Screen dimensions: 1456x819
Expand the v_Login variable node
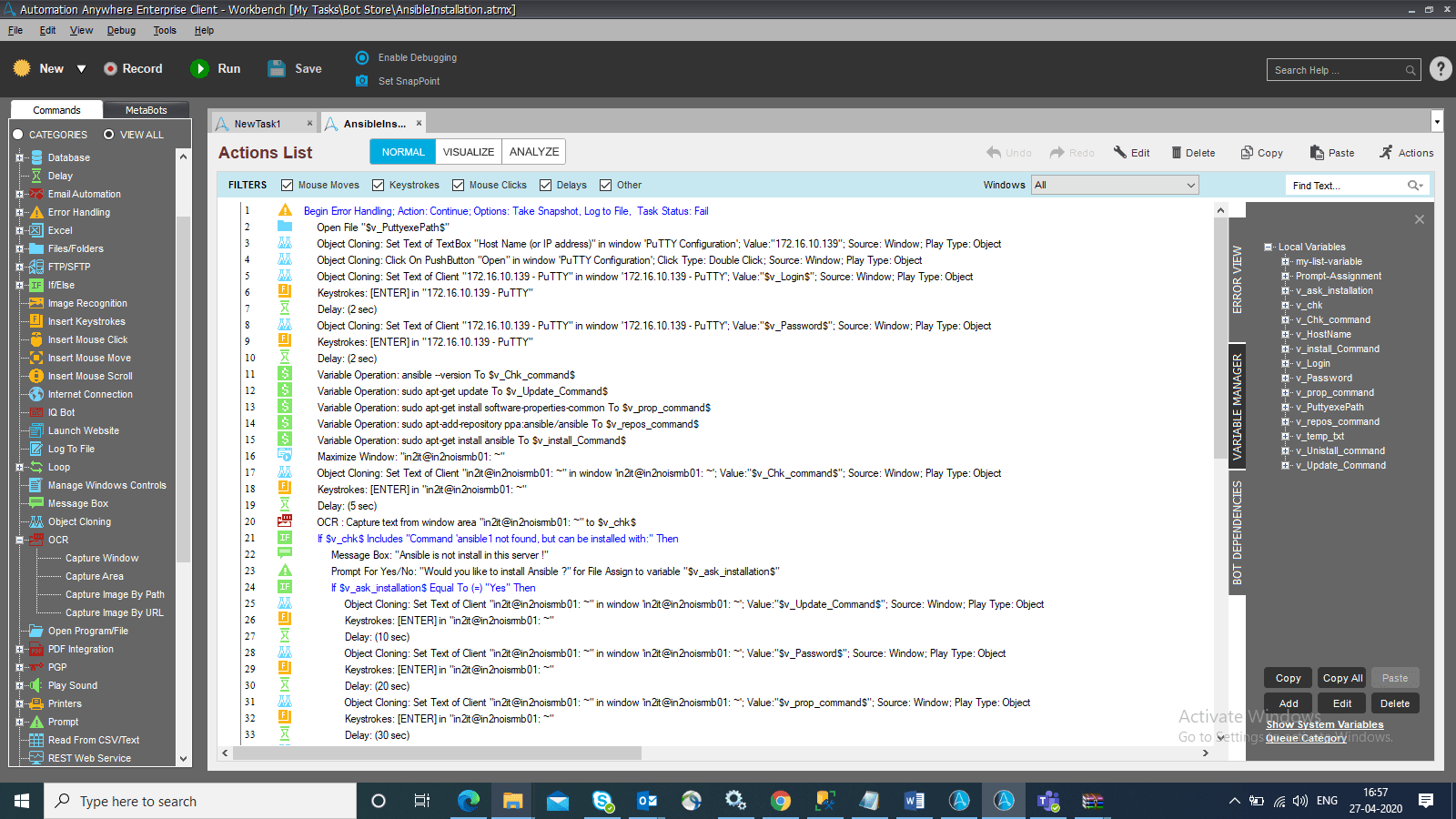pyautogui.click(x=1286, y=363)
